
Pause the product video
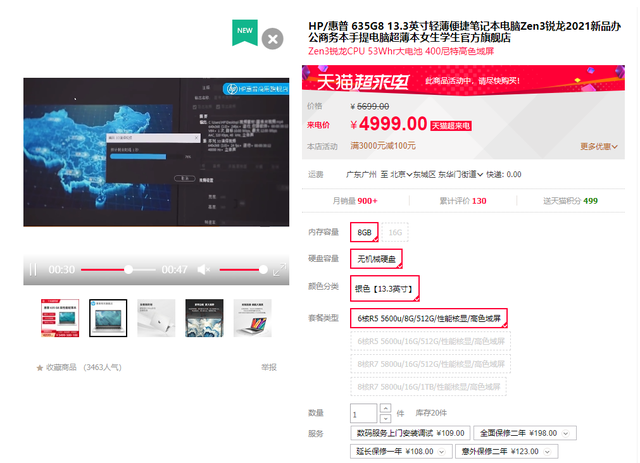(33, 269)
